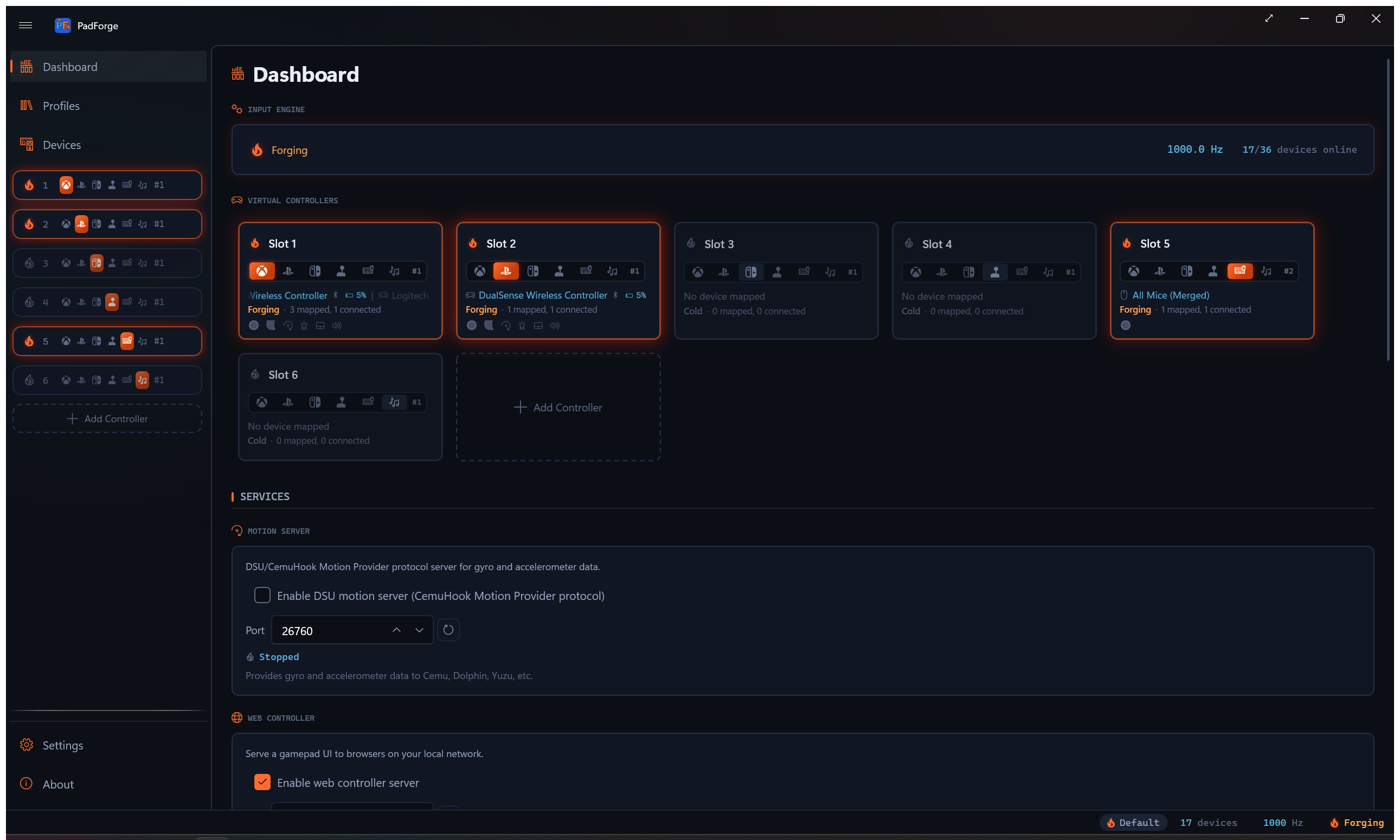
Task: Go to Profiles in the sidebar
Action: point(109,106)
